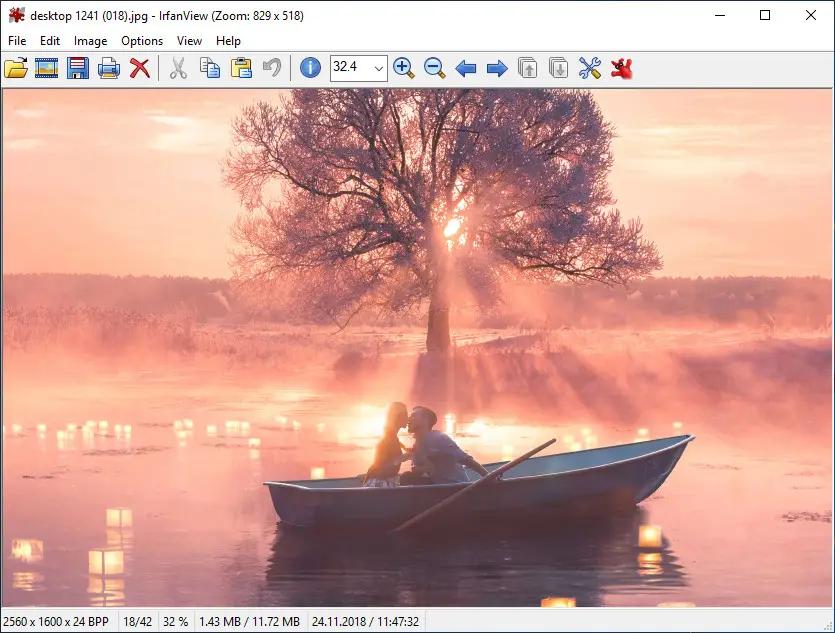Click the Paste clipboard icon

[241, 68]
